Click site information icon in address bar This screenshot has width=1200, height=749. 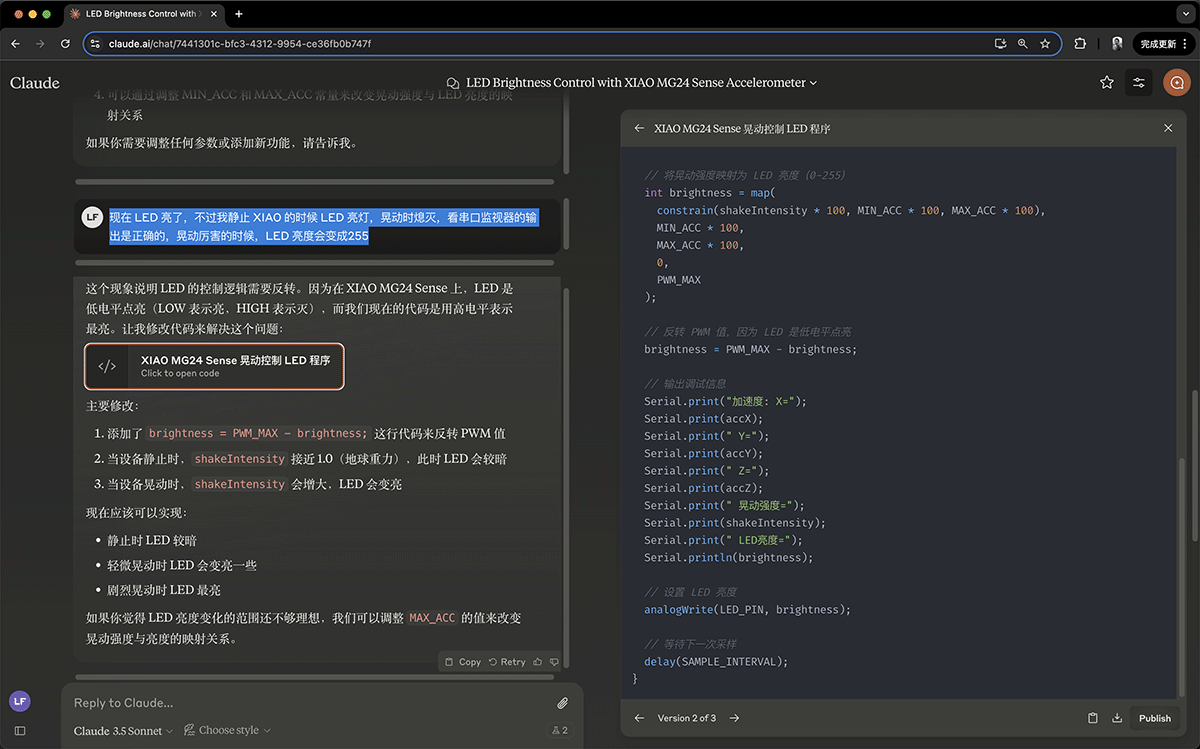tap(96, 44)
